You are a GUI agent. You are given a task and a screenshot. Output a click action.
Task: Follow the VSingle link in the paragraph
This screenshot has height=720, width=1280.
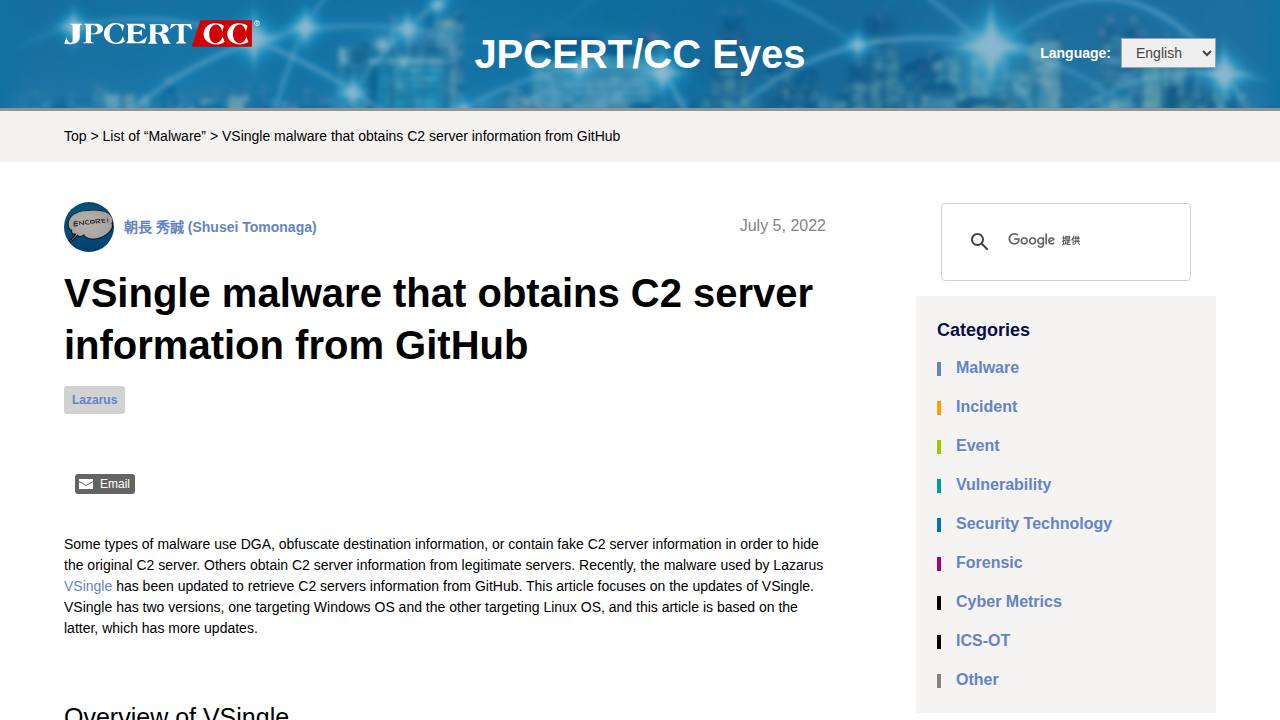88,586
